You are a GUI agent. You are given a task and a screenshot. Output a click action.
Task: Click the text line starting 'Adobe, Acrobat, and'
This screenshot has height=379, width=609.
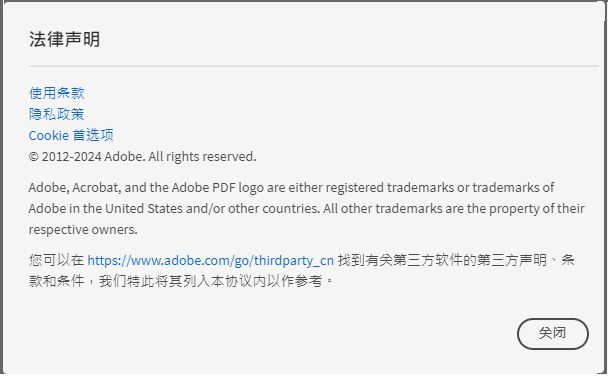[291, 188]
